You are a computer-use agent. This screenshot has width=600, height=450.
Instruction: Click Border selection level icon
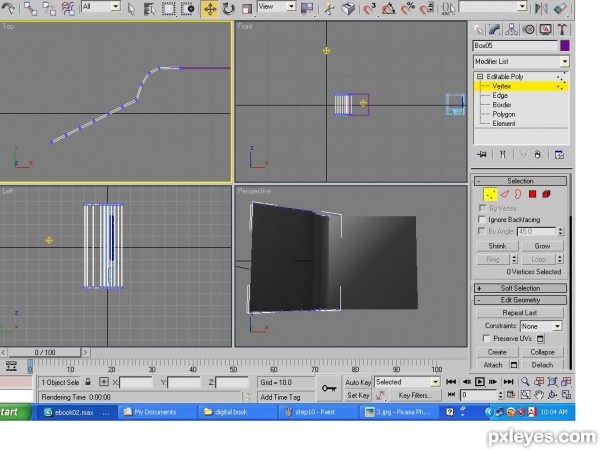click(x=518, y=194)
